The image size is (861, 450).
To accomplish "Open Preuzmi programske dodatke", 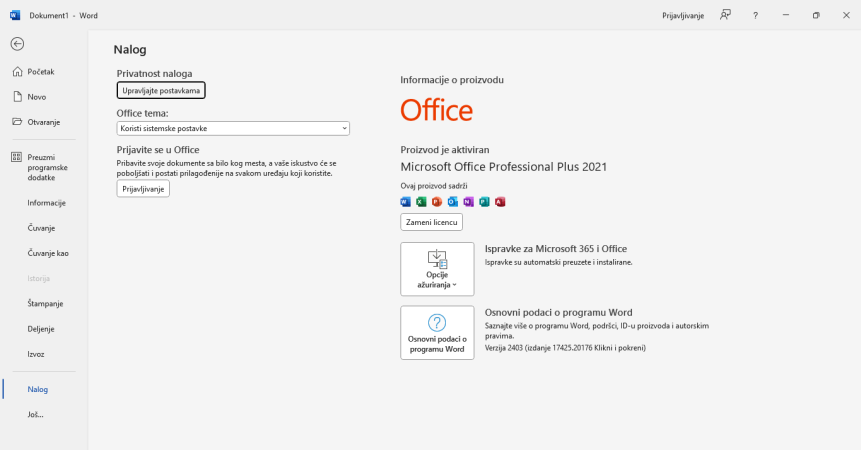I will 48,167.
